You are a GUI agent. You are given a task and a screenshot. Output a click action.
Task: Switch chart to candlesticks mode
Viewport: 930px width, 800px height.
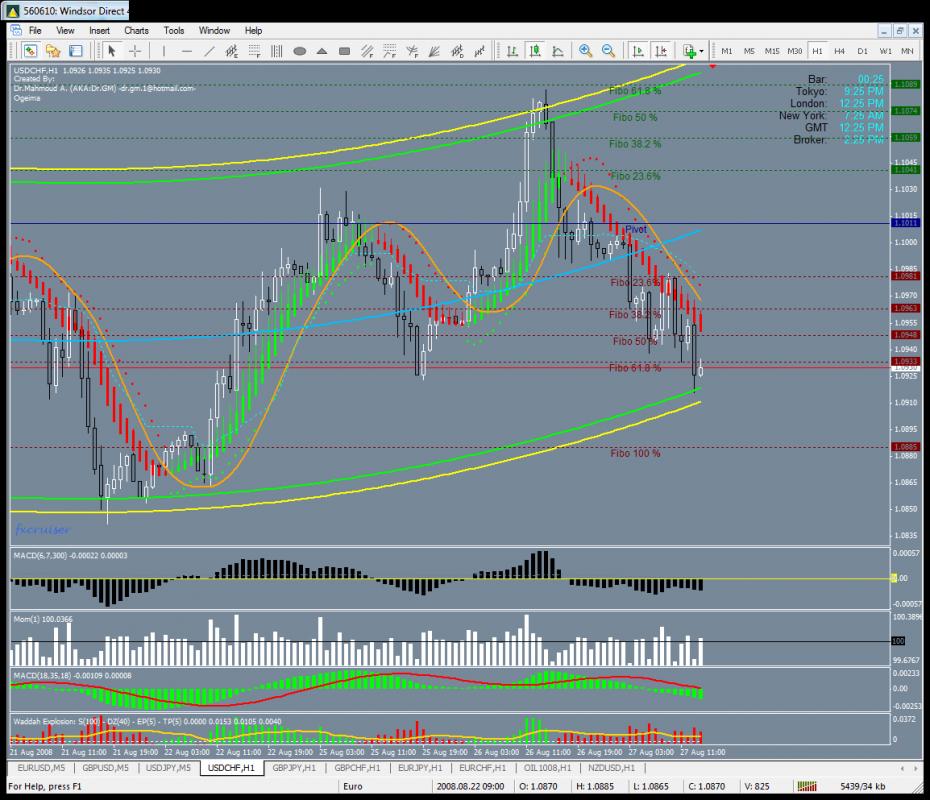(x=535, y=51)
